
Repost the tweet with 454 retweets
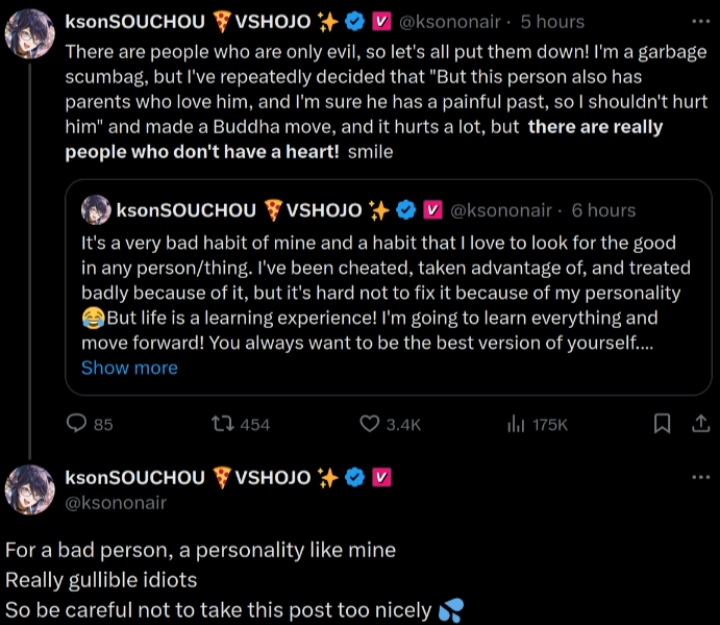(x=222, y=424)
